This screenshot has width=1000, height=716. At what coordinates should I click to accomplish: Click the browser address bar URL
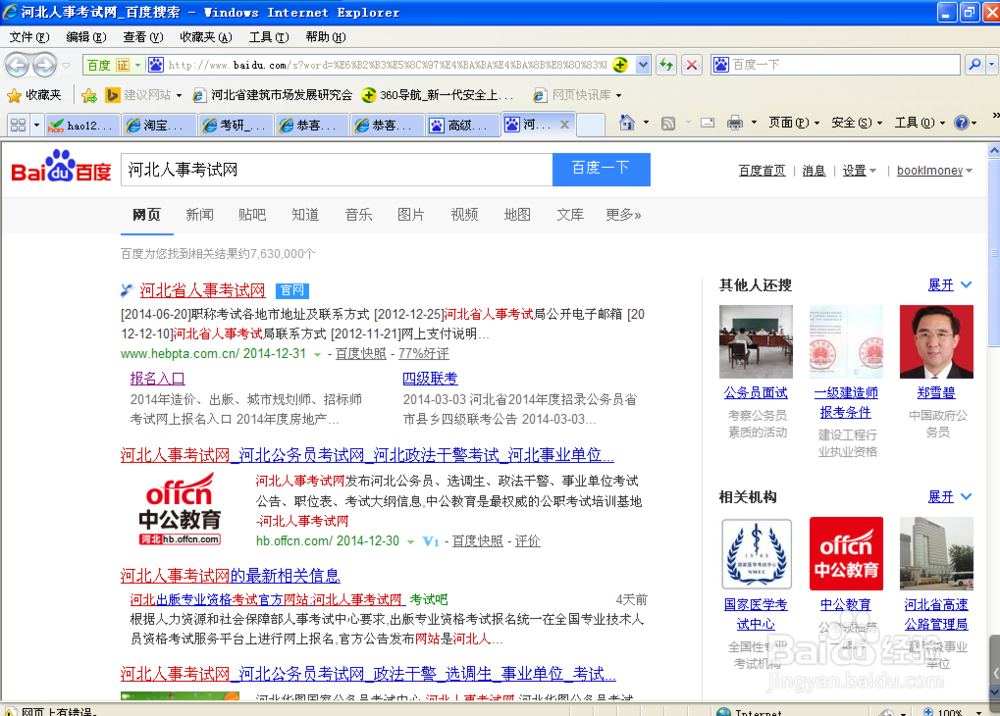(x=388, y=65)
